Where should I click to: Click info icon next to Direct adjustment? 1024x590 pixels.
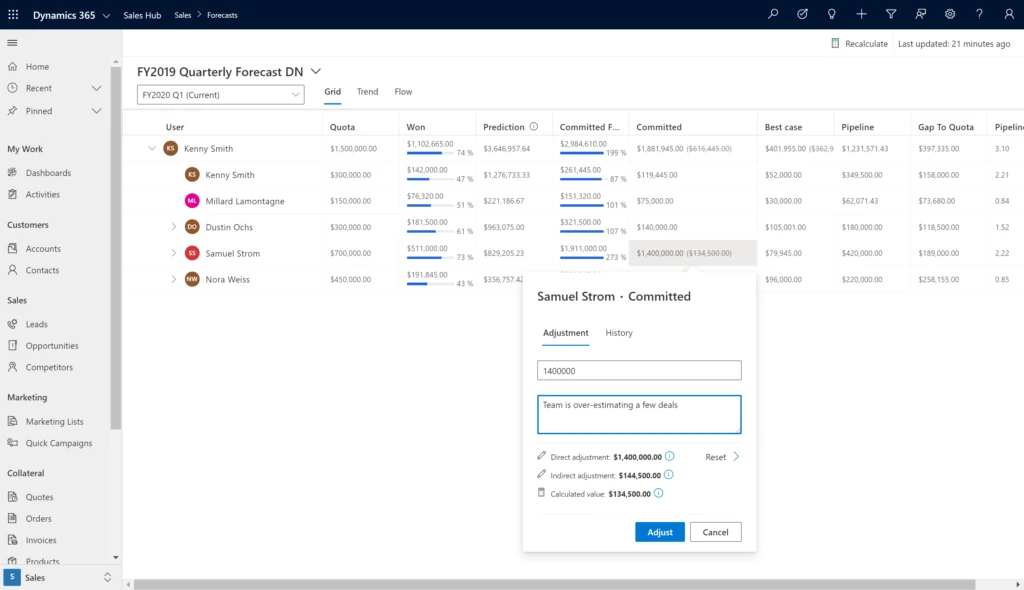(669, 456)
